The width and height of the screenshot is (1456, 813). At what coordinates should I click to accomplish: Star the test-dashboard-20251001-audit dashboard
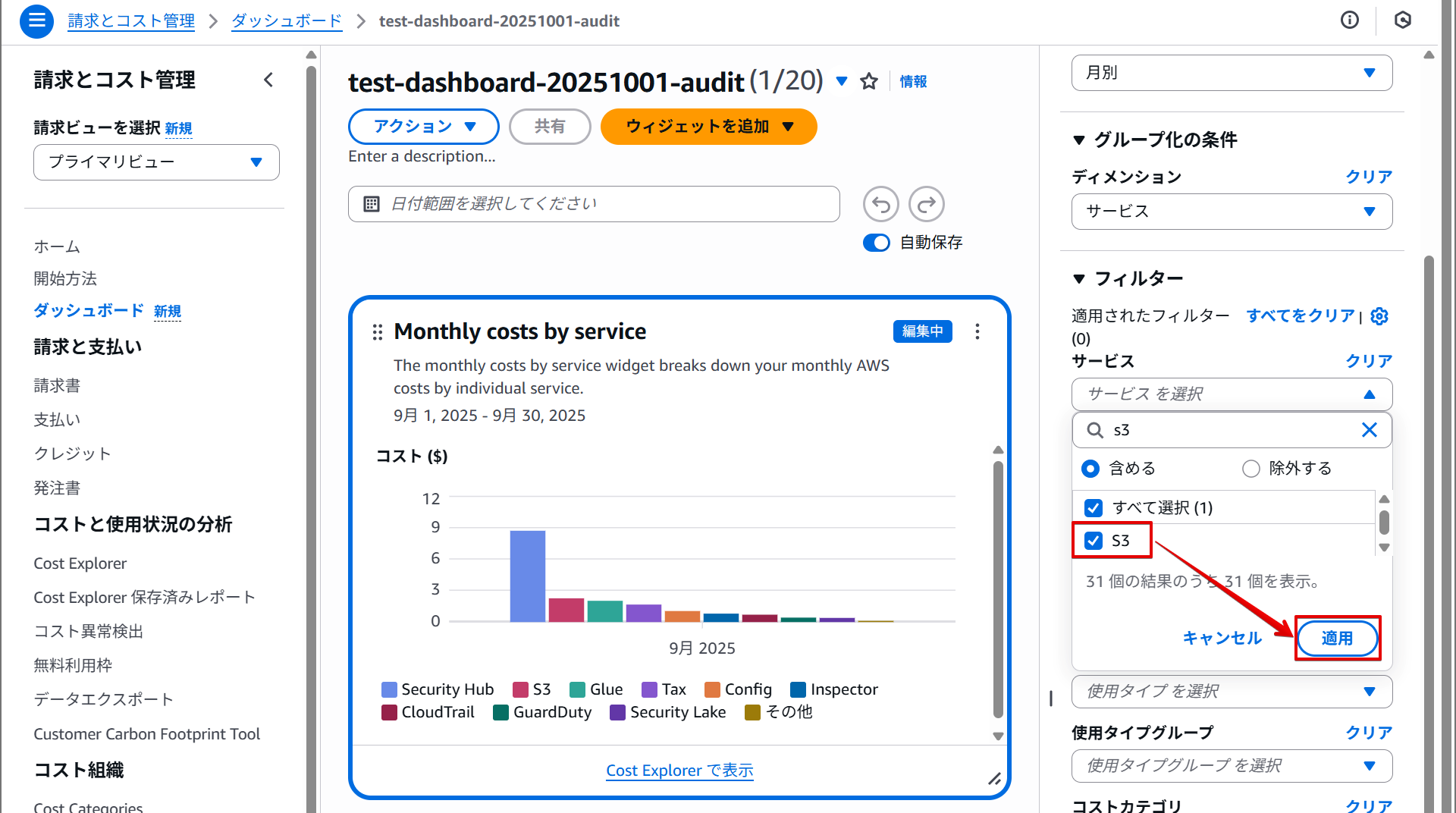869,81
